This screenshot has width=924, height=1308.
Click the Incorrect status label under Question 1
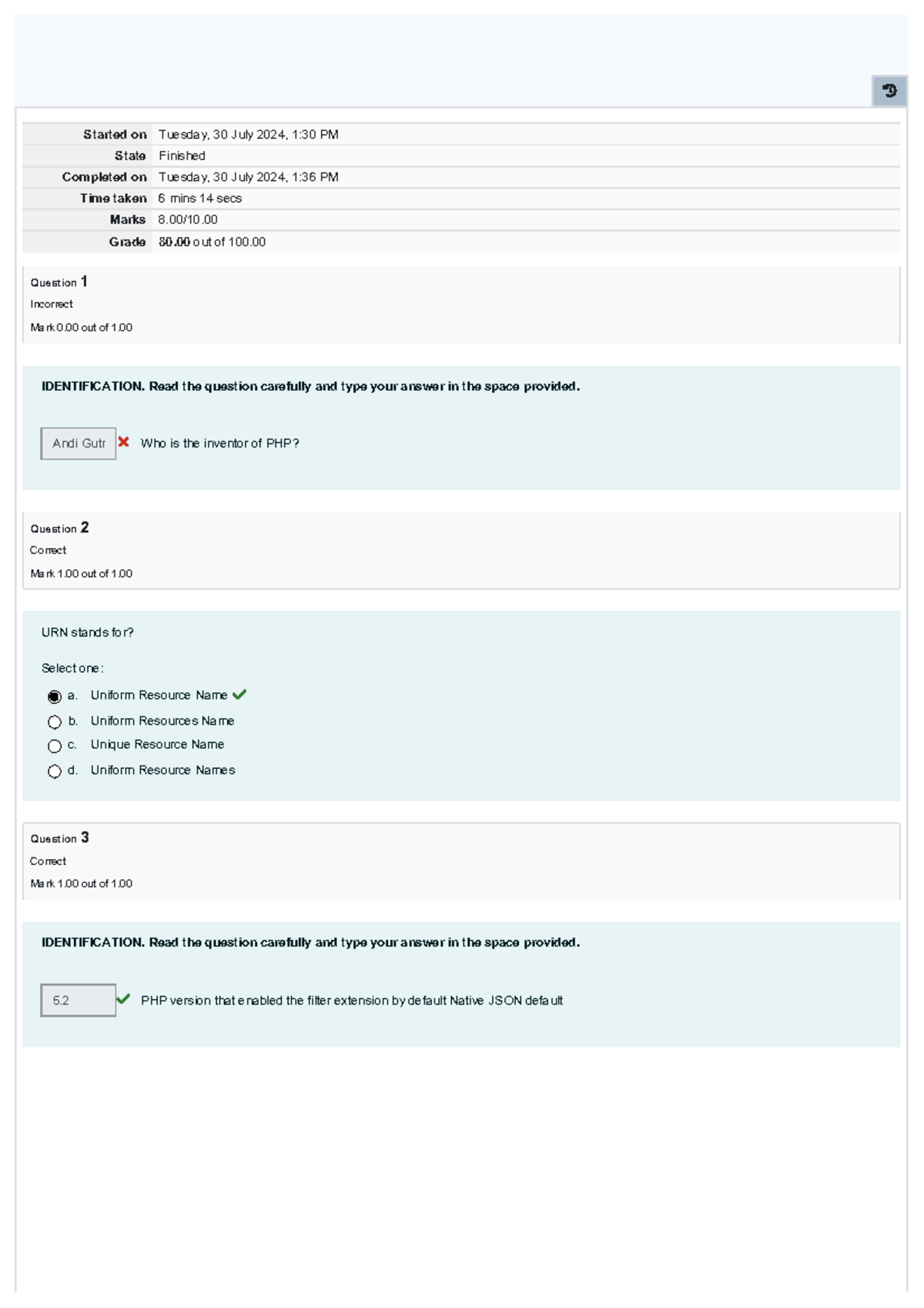pos(51,304)
